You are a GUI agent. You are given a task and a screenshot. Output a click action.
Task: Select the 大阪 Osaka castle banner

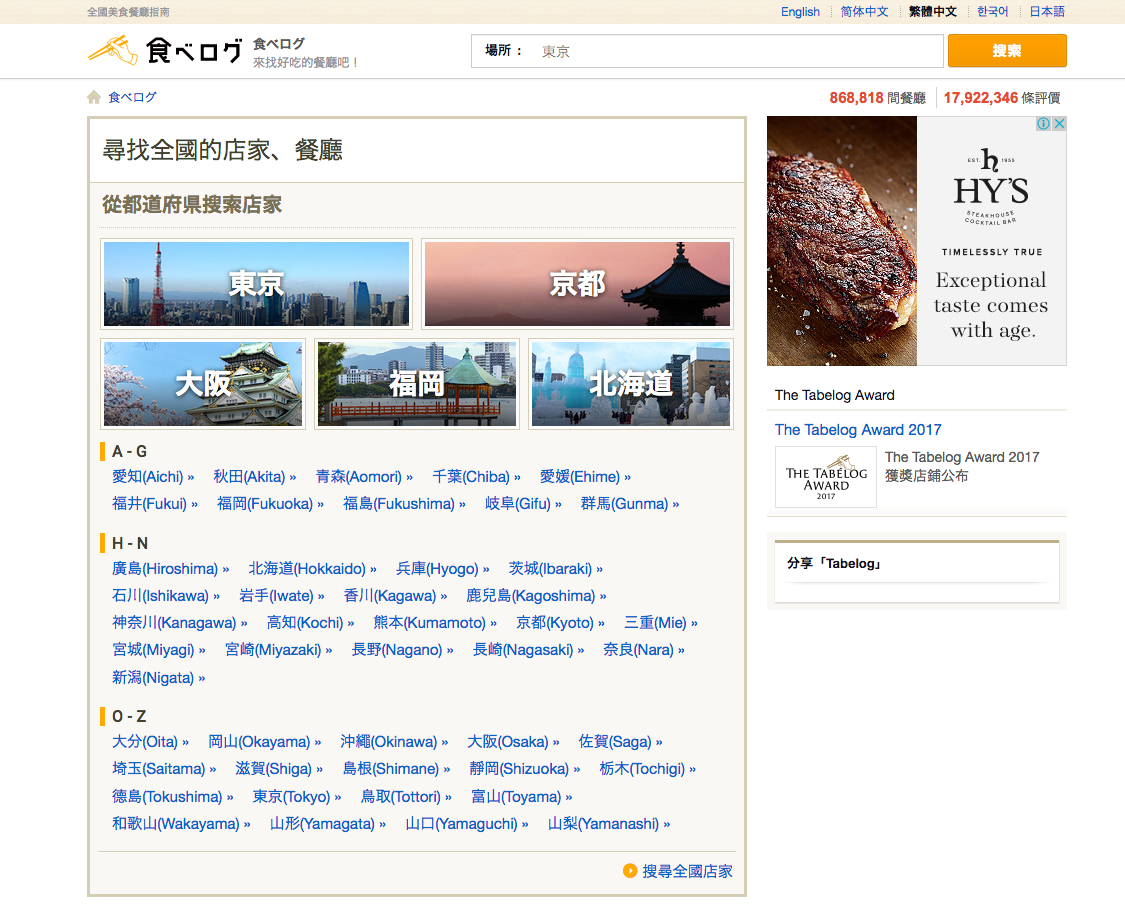click(203, 384)
